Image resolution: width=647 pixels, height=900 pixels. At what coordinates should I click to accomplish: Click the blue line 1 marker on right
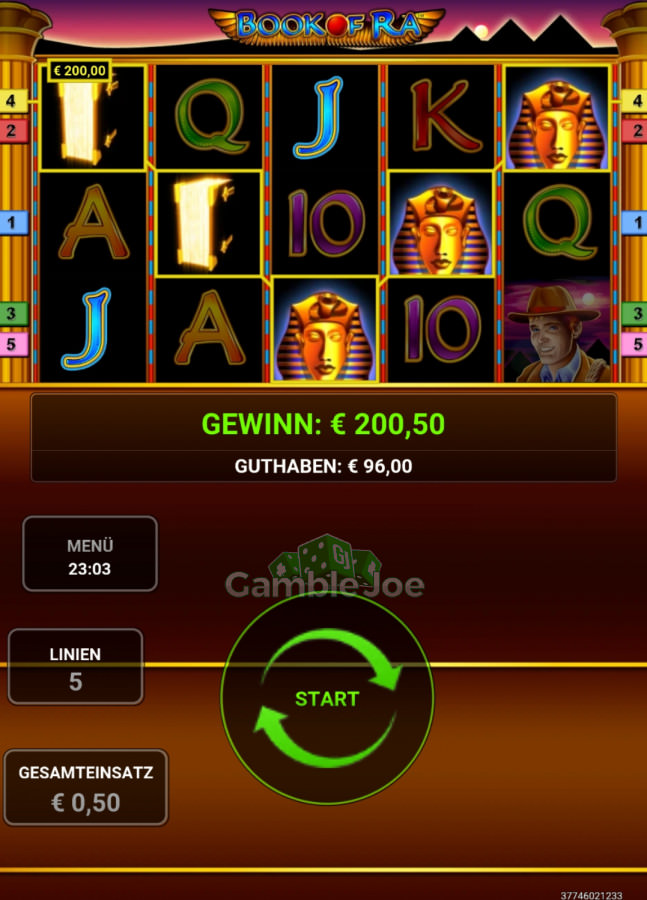tap(634, 223)
